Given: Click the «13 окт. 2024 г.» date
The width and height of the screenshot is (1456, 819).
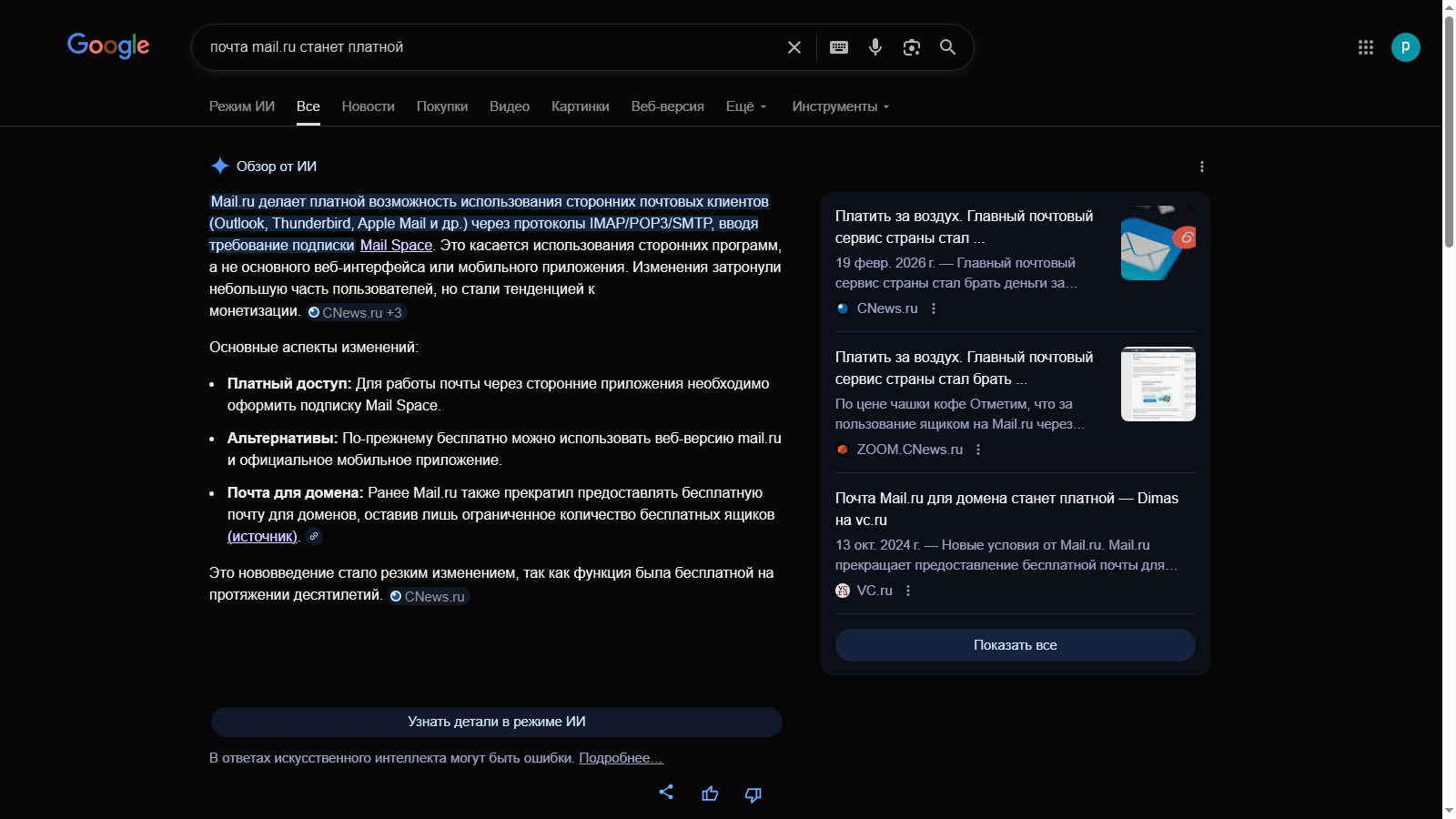Looking at the screenshot, I should (878, 545).
